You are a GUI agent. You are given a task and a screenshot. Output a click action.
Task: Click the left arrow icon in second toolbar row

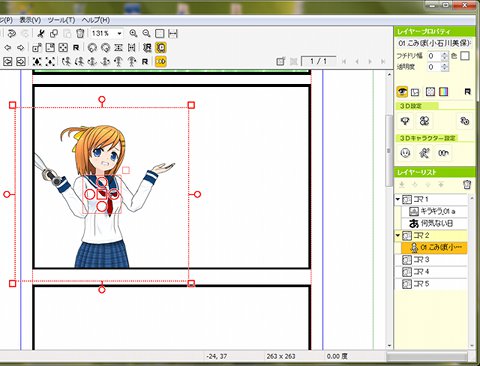7,48
